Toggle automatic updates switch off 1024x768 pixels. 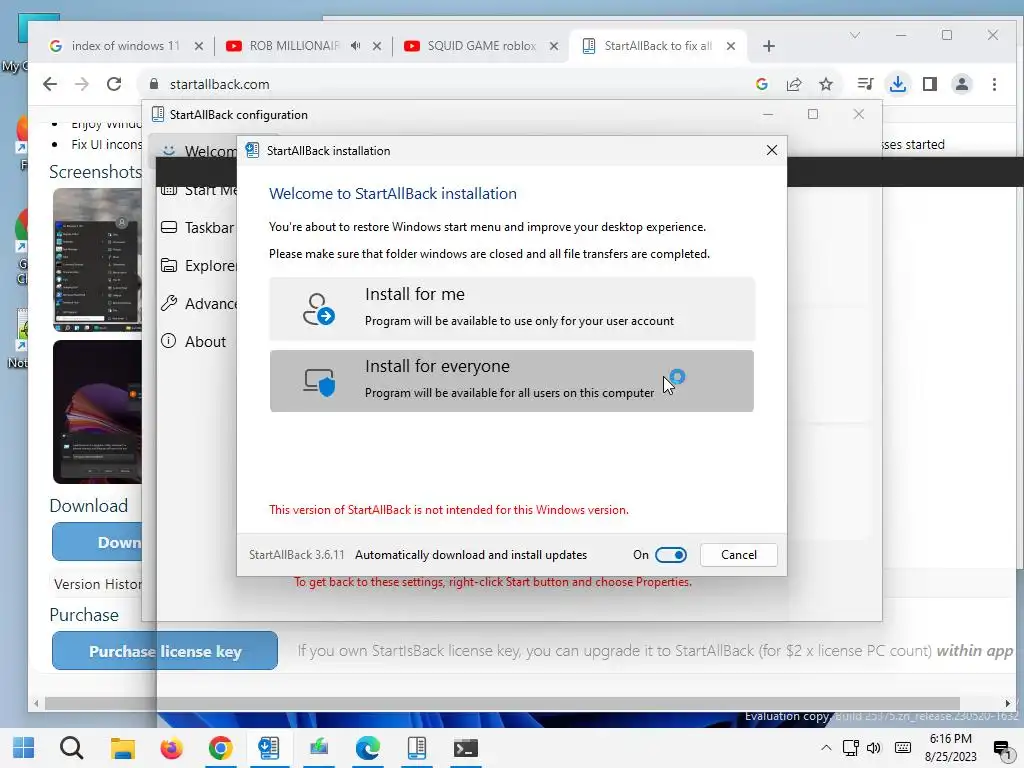671,554
